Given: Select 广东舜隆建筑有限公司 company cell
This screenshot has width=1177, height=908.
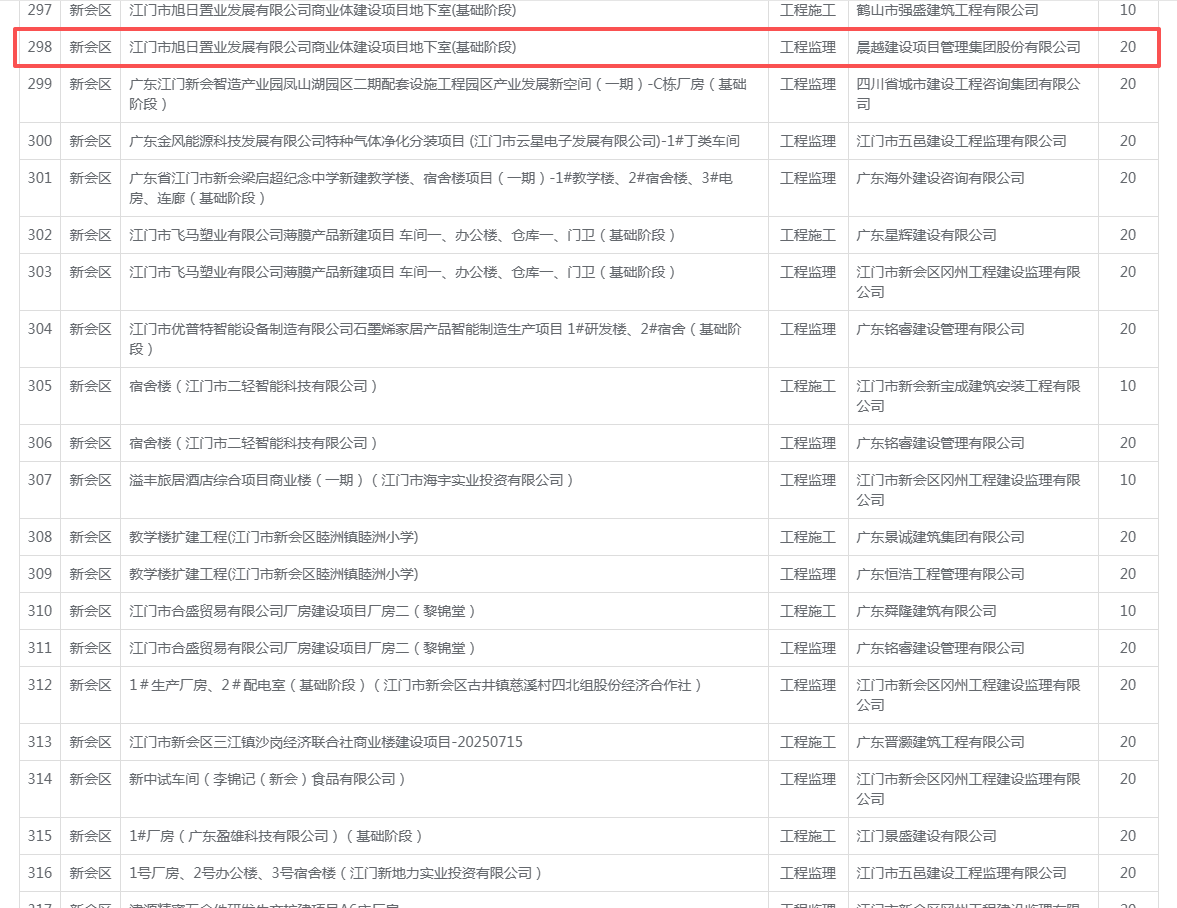Looking at the screenshot, I should pyautogui.click(x=926, y=611).
